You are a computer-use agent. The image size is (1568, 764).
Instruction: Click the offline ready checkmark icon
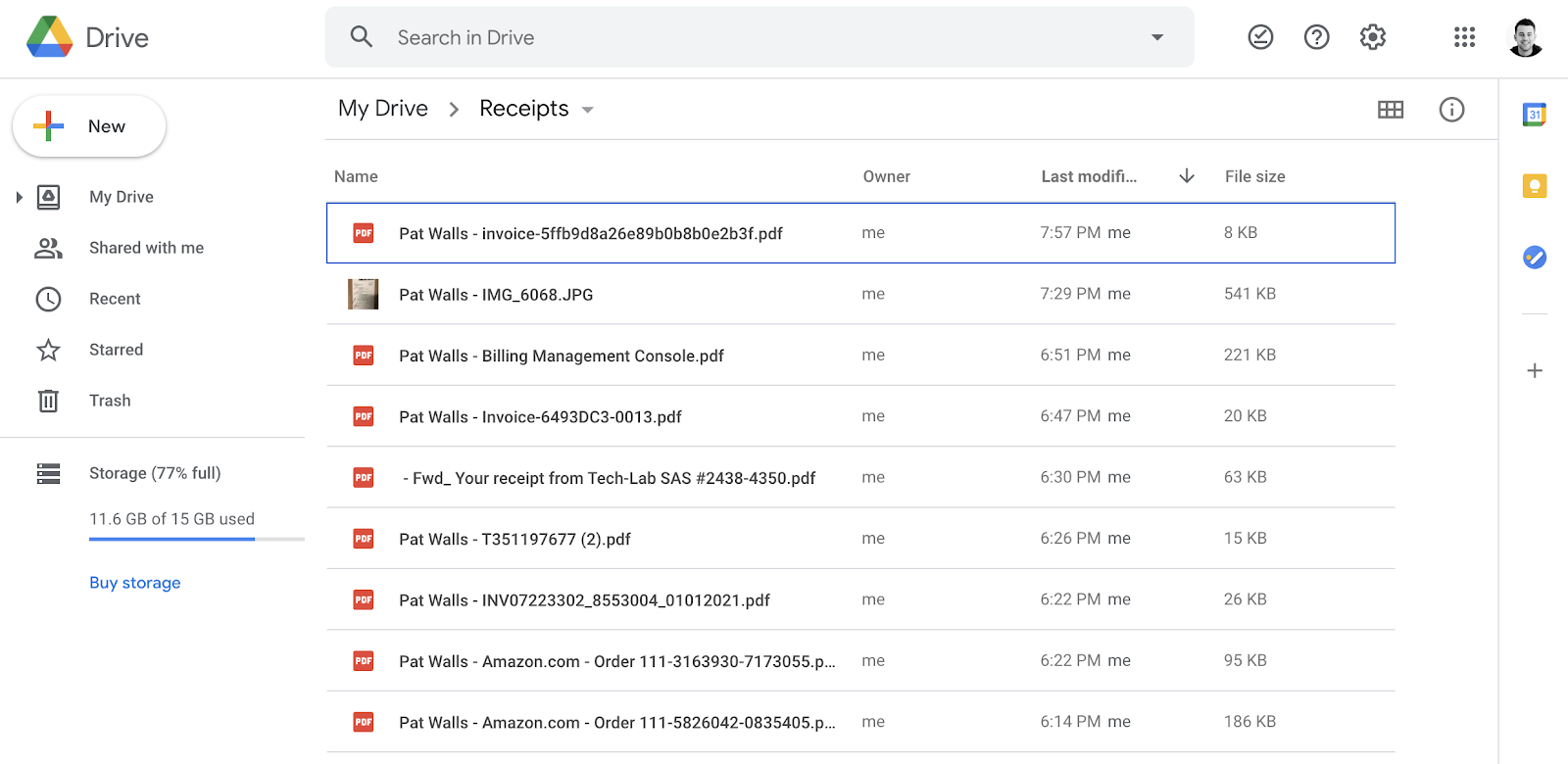coord(1260,37)
